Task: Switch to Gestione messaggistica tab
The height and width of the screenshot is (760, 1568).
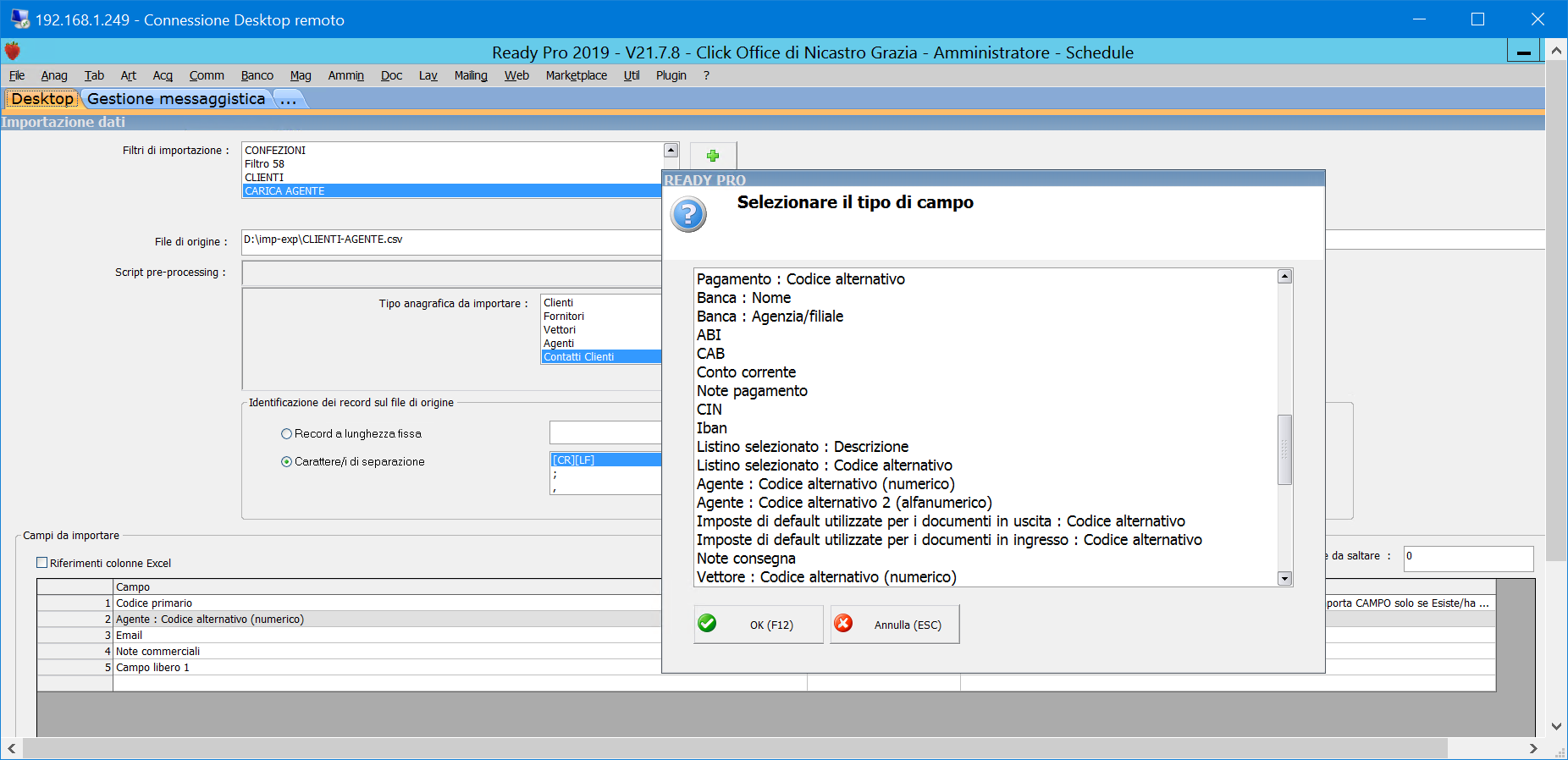Action: tap(176, 99)
